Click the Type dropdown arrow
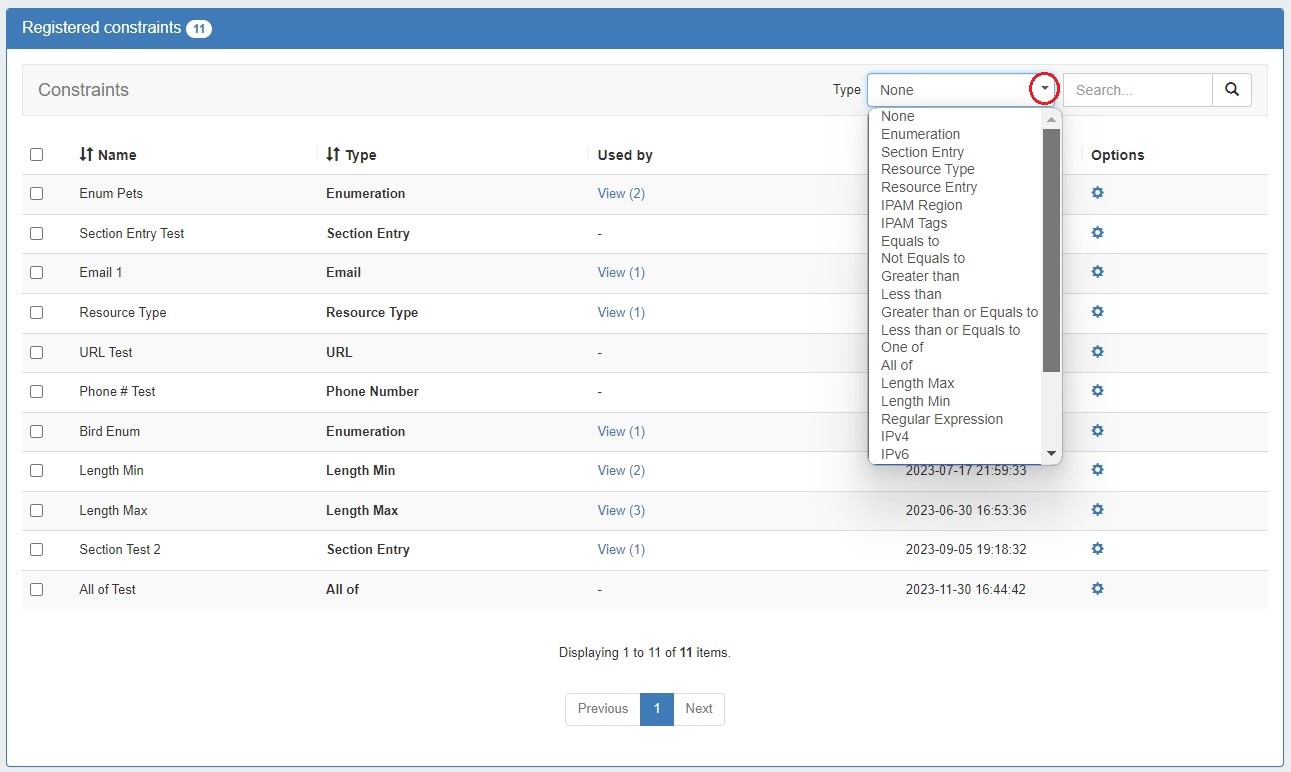 (x=1044, y=89)
